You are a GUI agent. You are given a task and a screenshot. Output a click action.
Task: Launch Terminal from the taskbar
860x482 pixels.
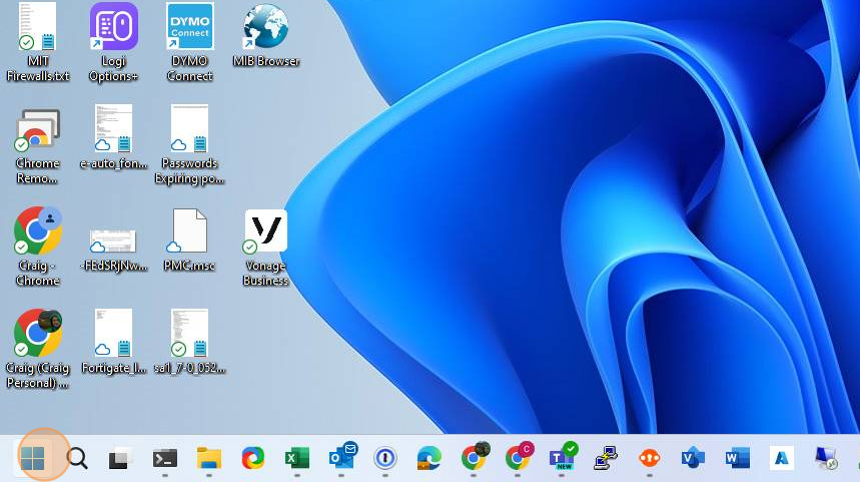[x=165, y=458]
